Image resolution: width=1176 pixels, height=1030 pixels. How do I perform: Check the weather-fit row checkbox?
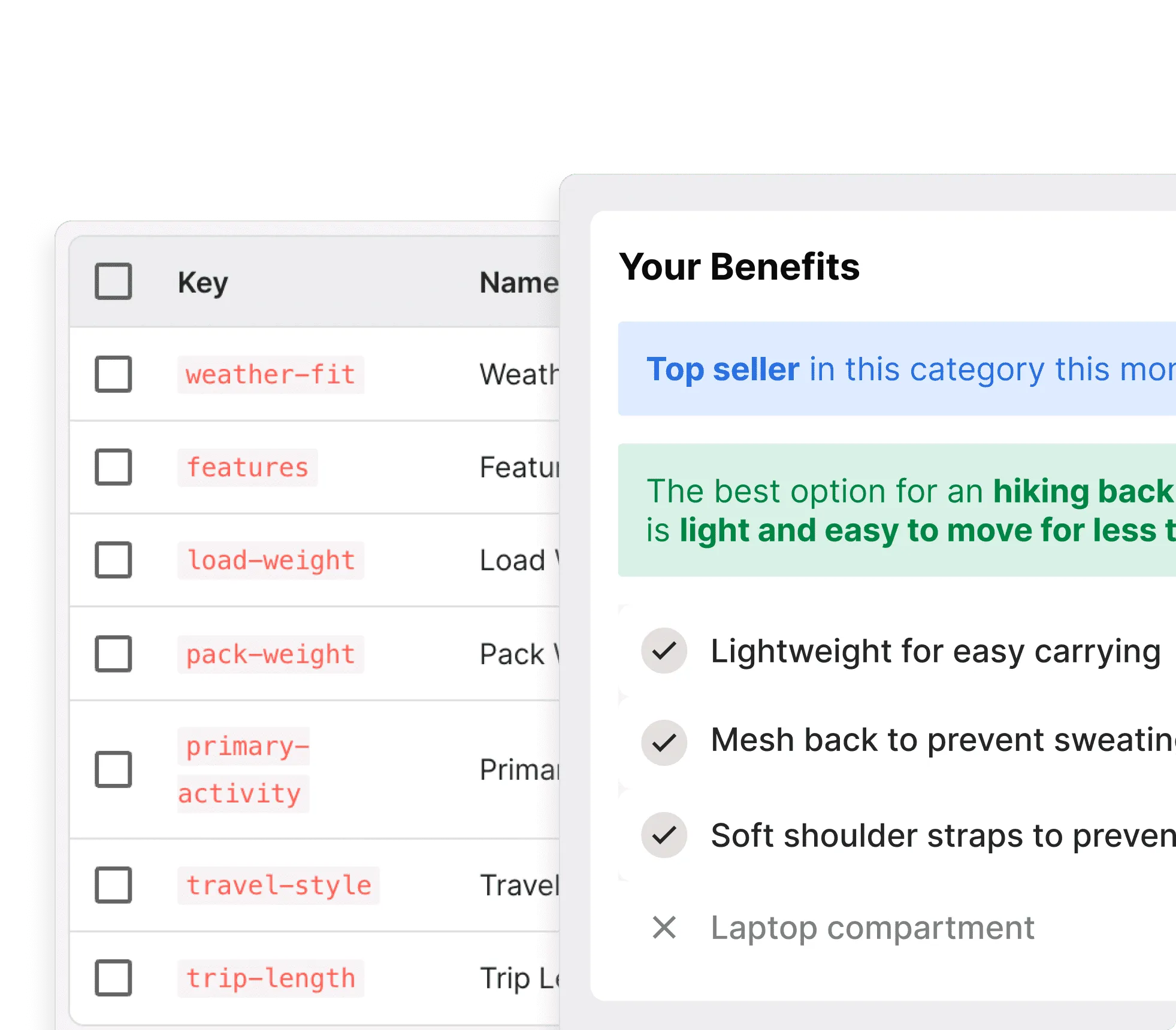pos(113,374)
